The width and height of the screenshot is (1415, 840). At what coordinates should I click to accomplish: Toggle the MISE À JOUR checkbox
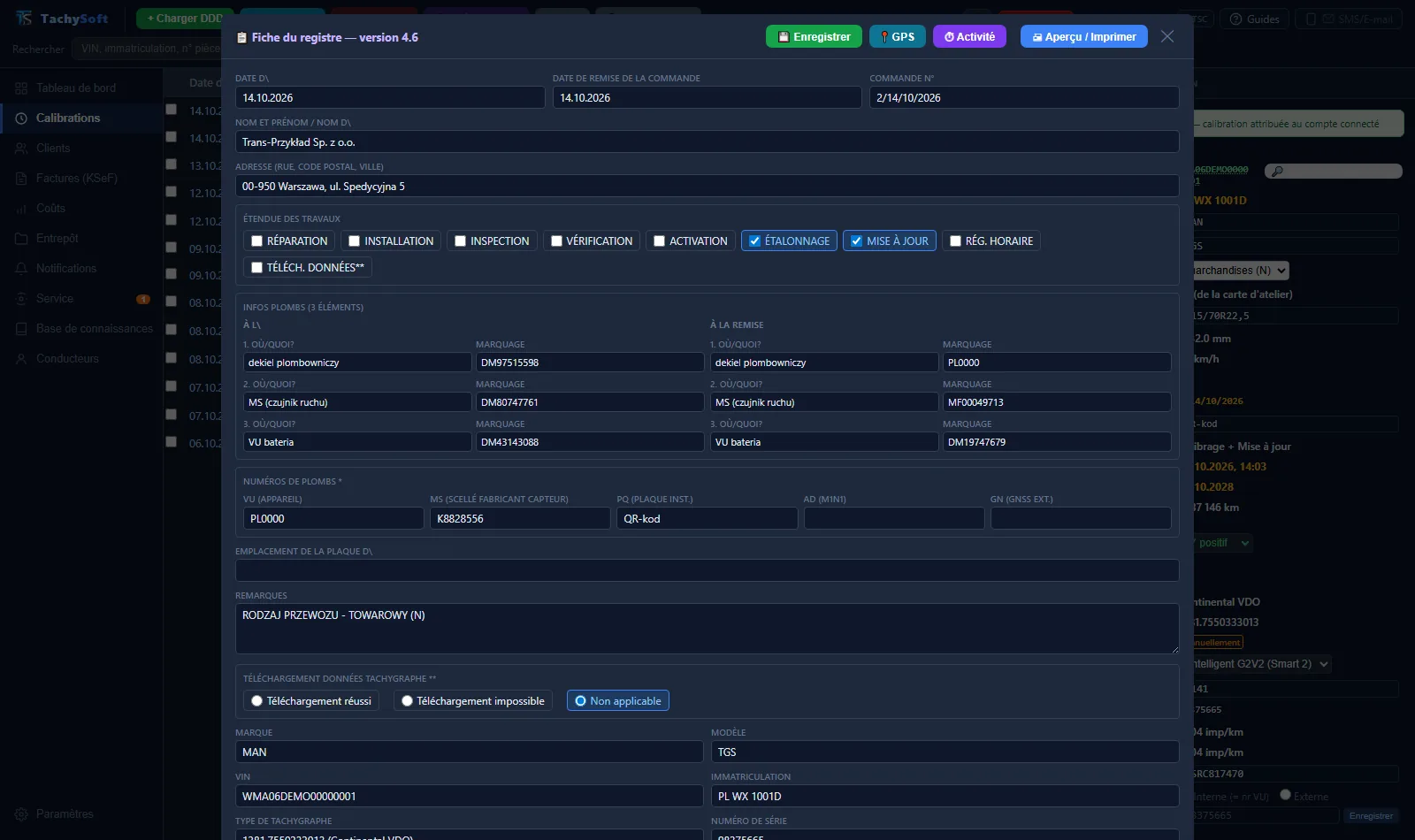coord(856,241)
